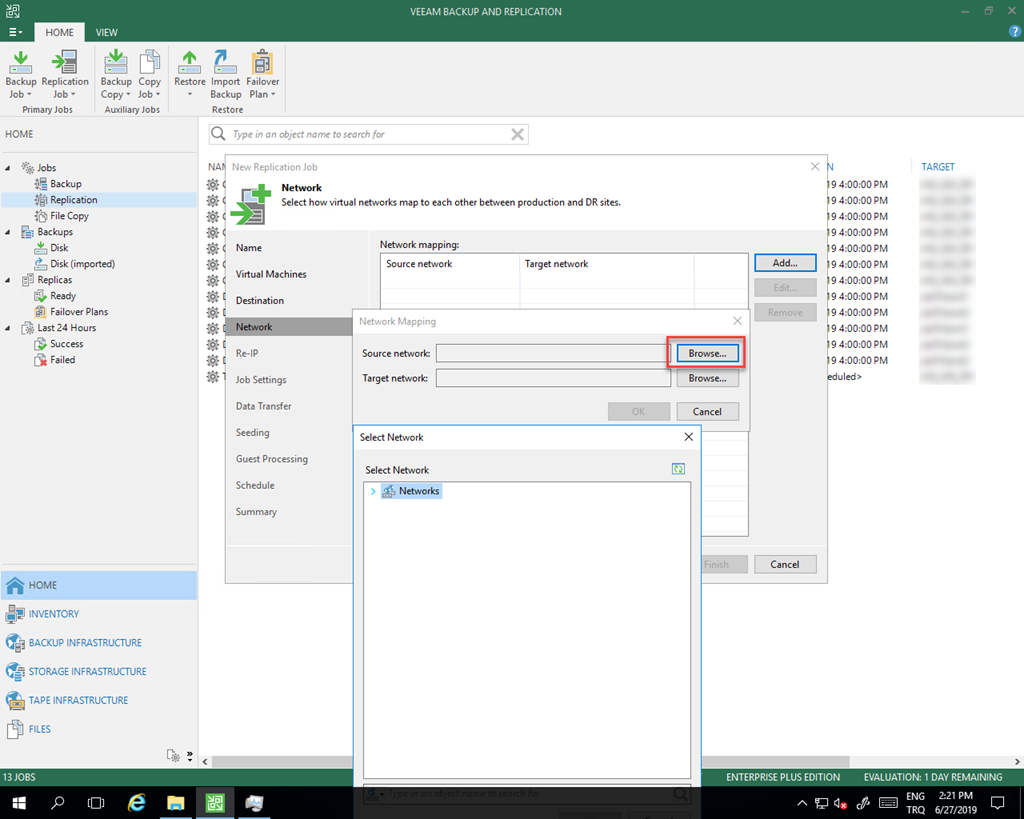Open the Backup Job ribbon button

pos(20,74)
